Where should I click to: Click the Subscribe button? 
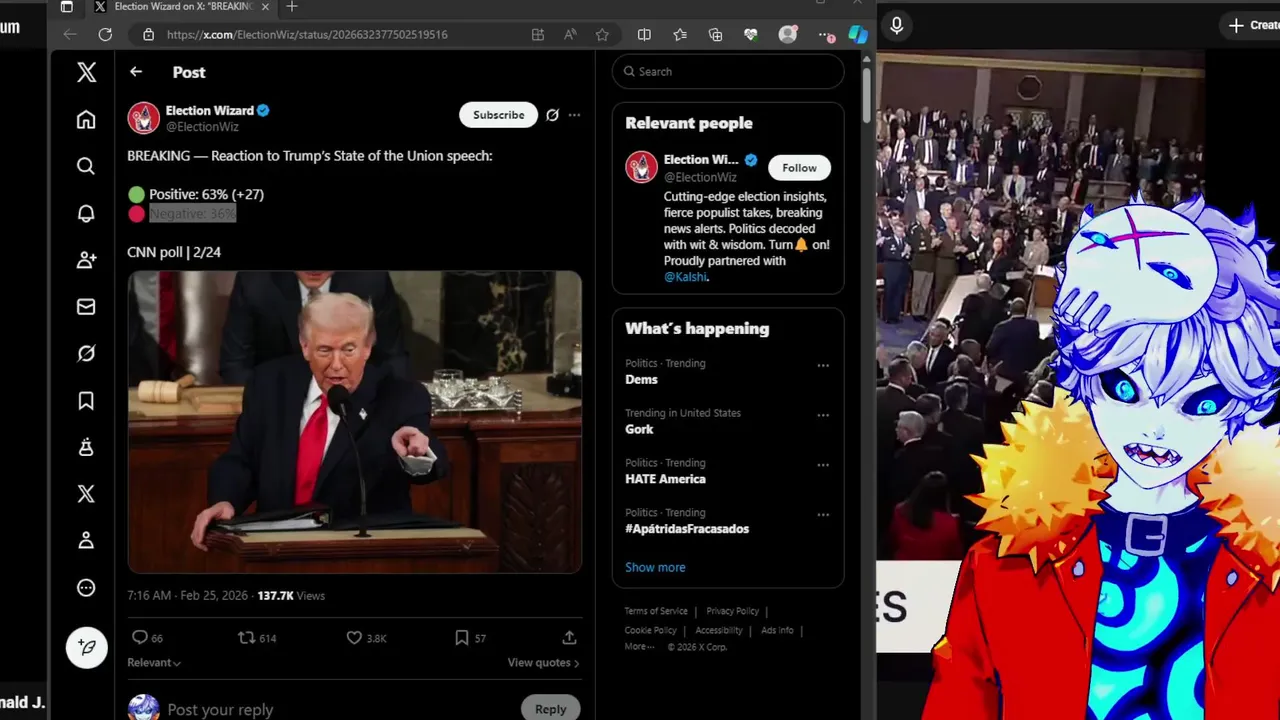[x=498, y=115]
